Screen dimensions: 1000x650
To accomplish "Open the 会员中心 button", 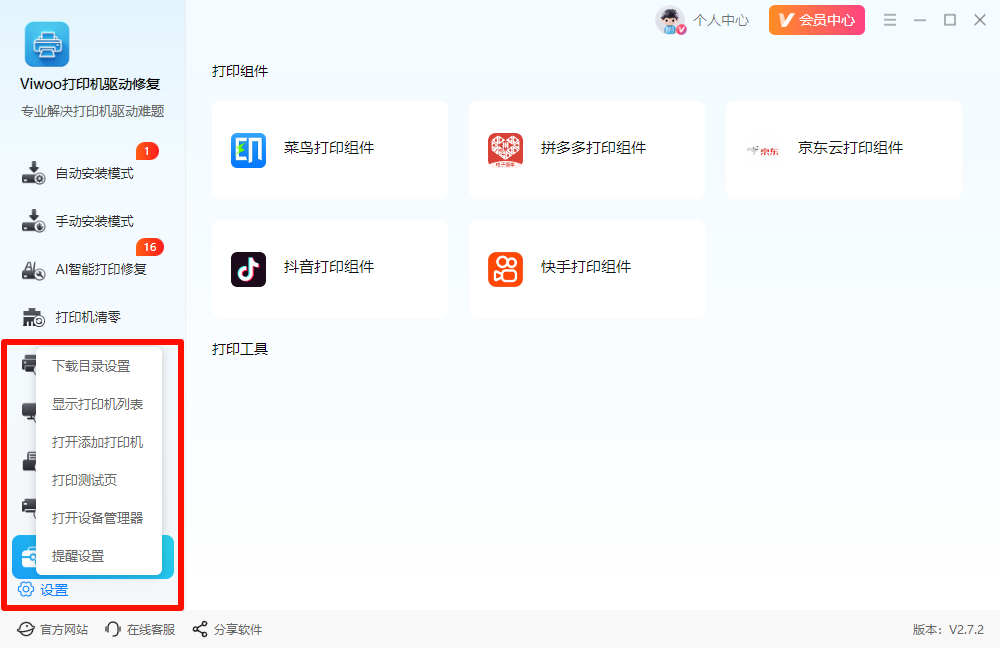I will [x=816, y=20].
